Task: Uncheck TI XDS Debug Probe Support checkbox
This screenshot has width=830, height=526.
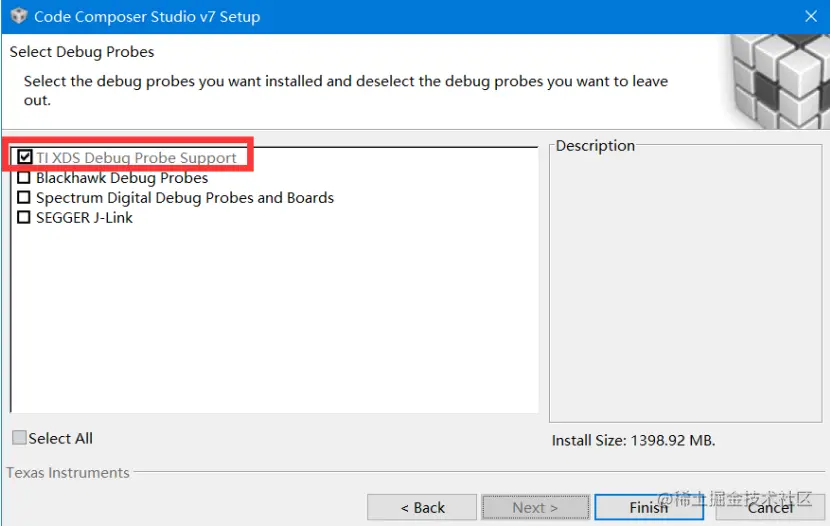Action: click(24, 157)
